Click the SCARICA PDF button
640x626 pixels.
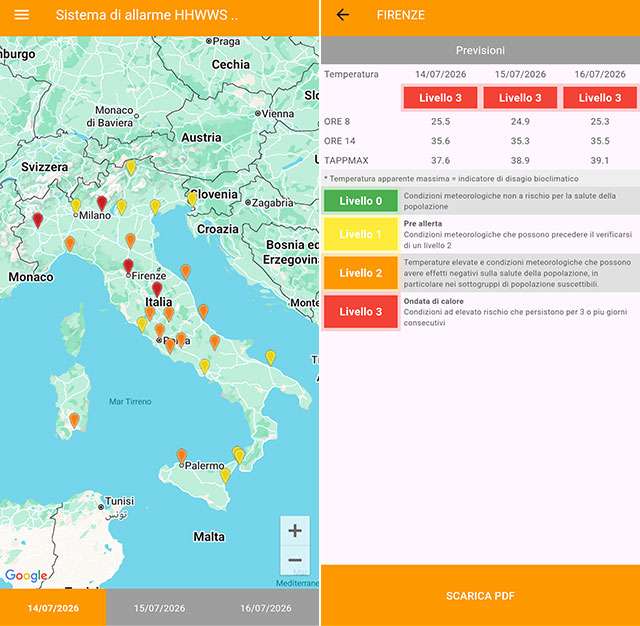480,596
